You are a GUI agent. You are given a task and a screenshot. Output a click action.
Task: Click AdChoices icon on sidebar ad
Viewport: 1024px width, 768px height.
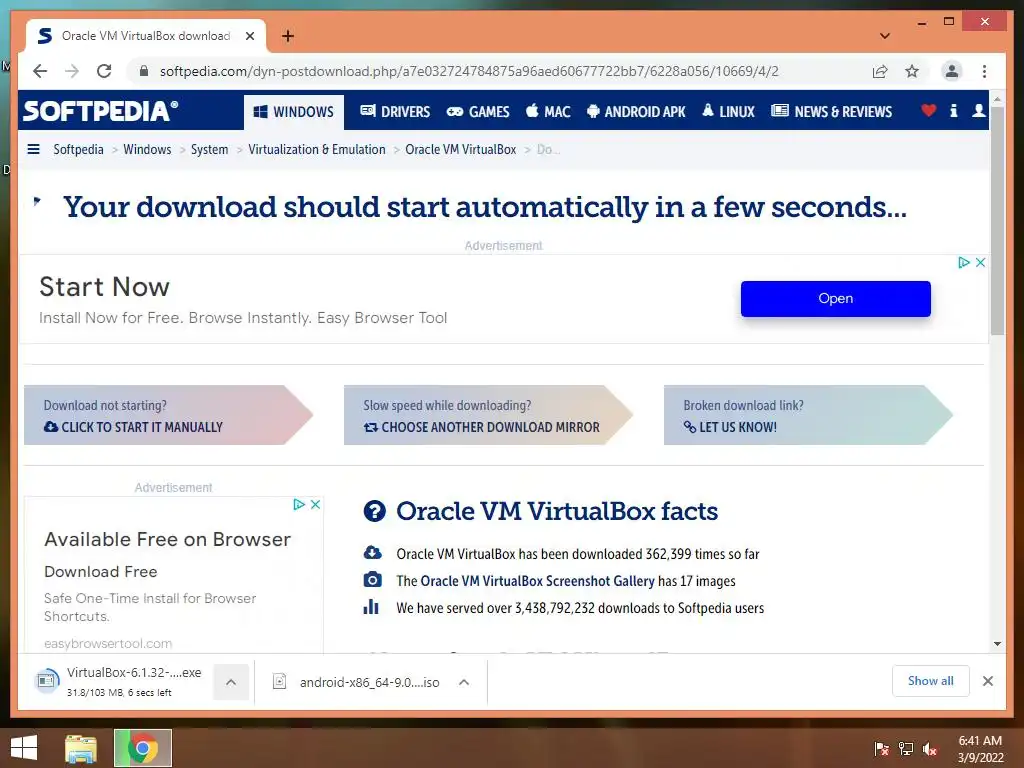298,504
